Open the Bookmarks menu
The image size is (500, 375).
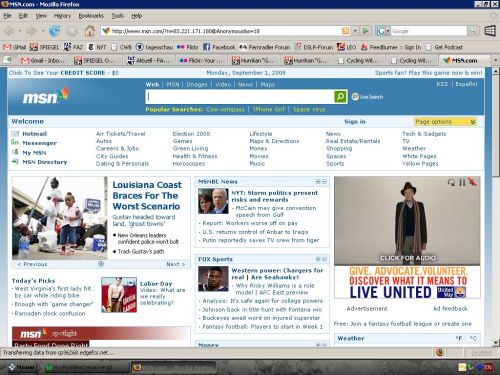click(x=91, y=16)
